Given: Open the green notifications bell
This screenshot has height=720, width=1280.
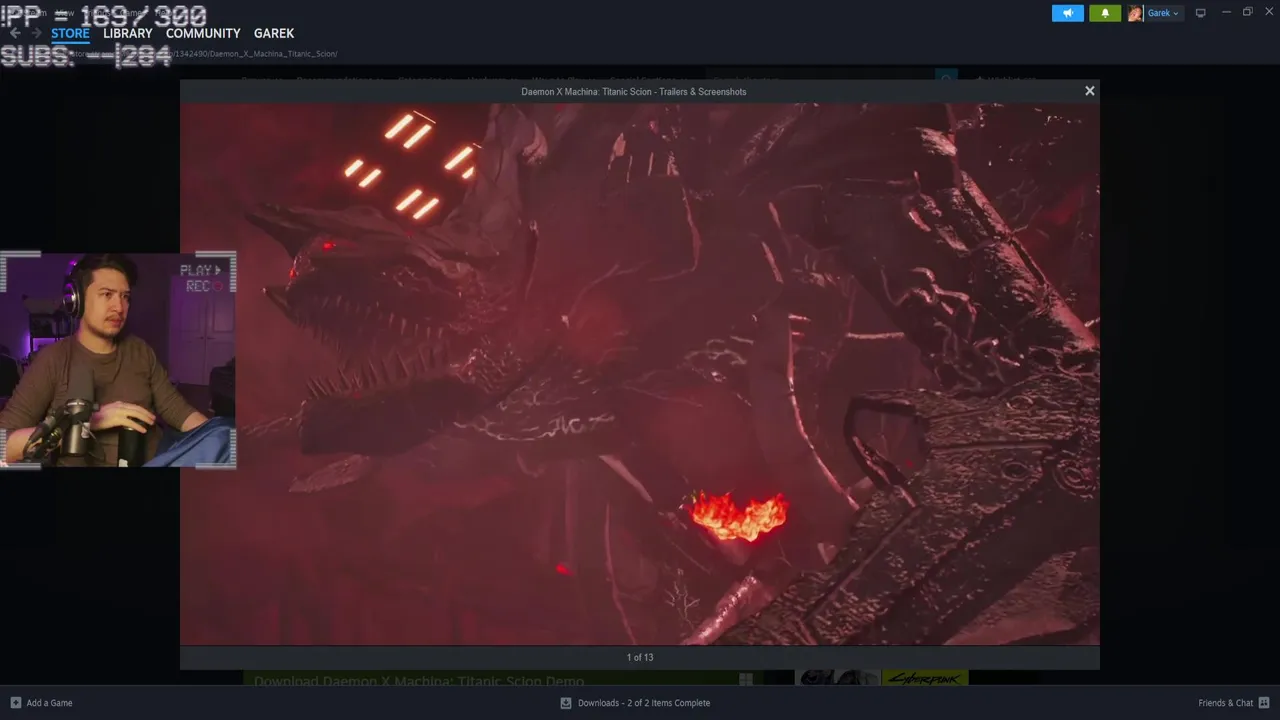Looking at the screenshot, I should (x=1105, y=13).
